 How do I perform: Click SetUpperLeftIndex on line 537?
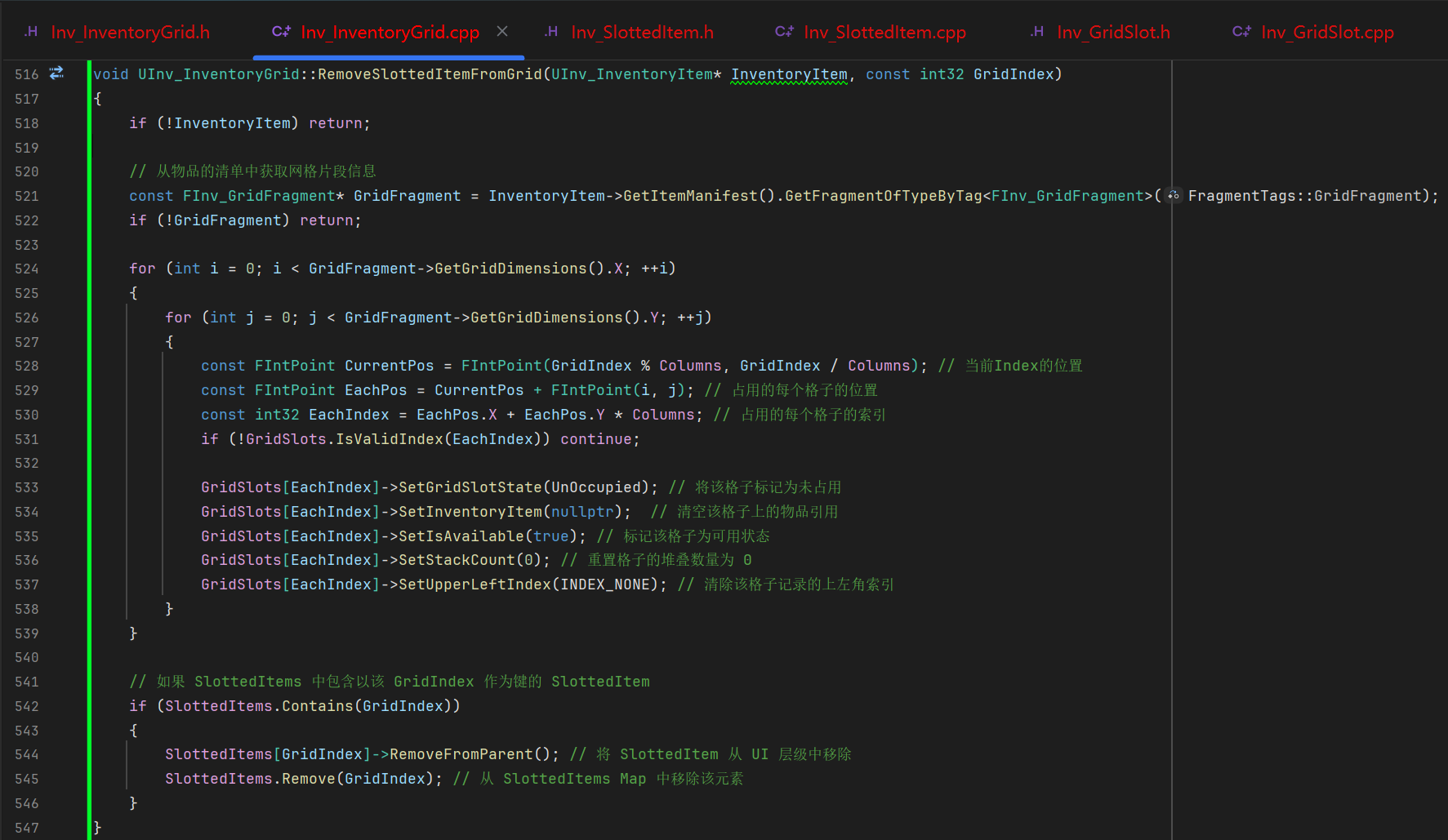click(x=474, y=584)
